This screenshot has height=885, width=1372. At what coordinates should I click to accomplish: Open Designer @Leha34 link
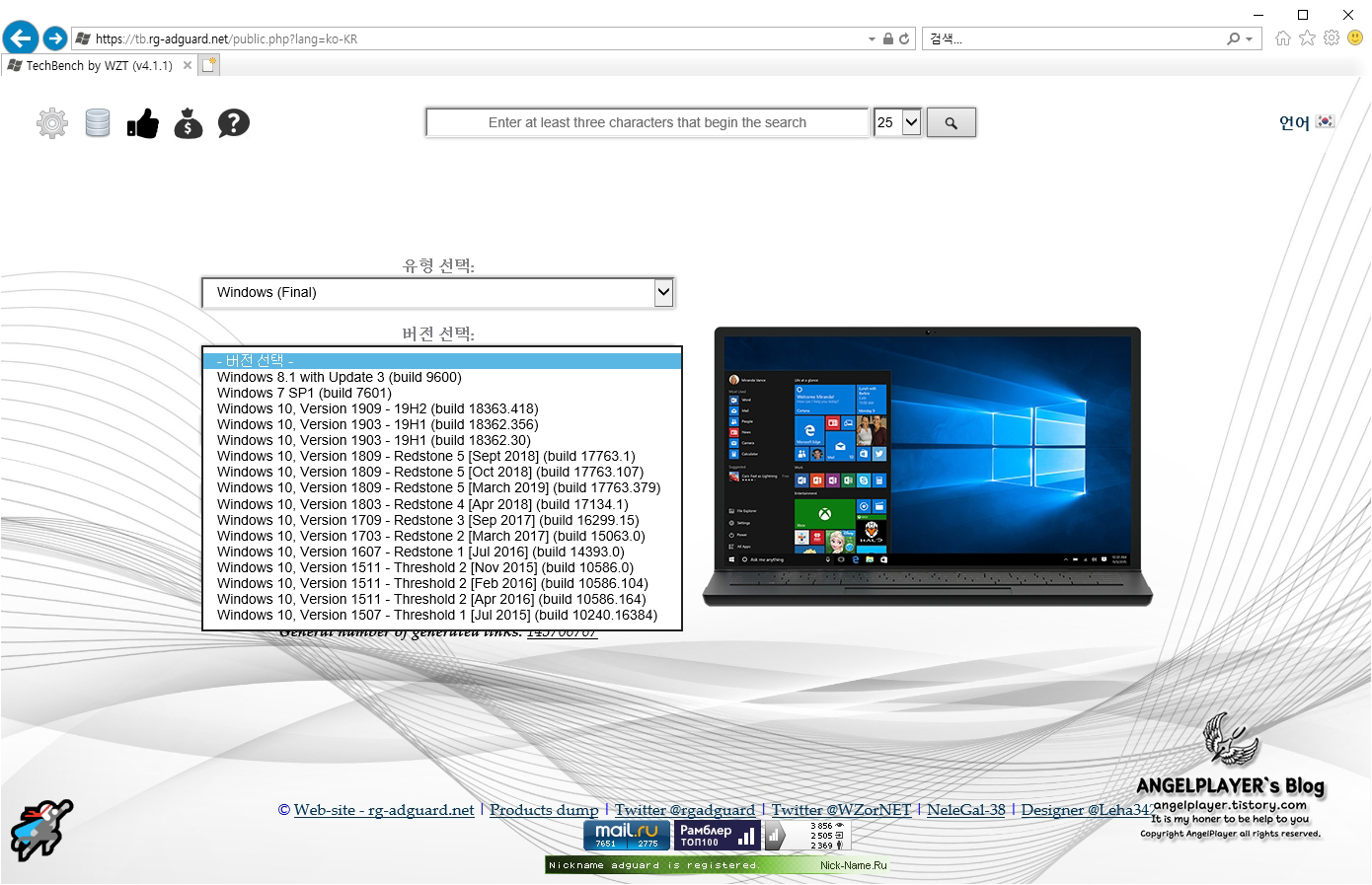[1086, 810]
